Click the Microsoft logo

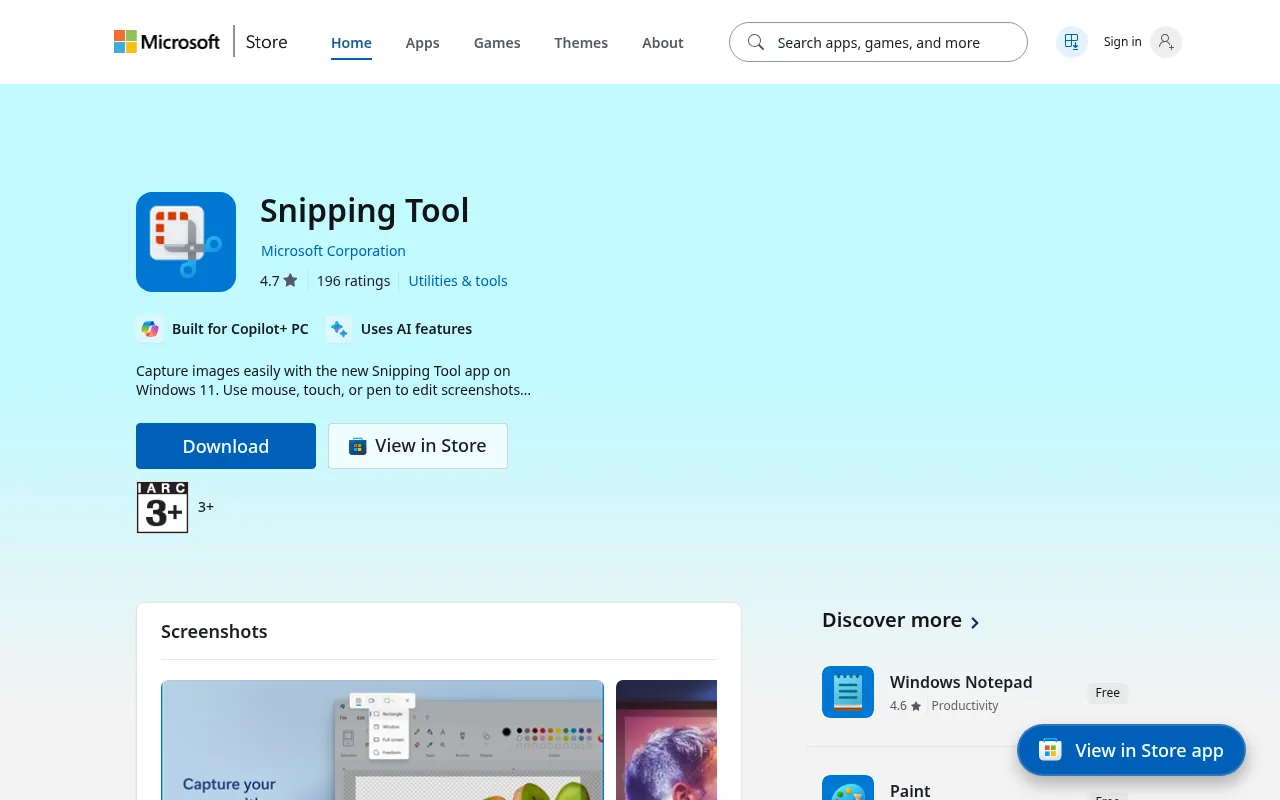tap(167, 42)
